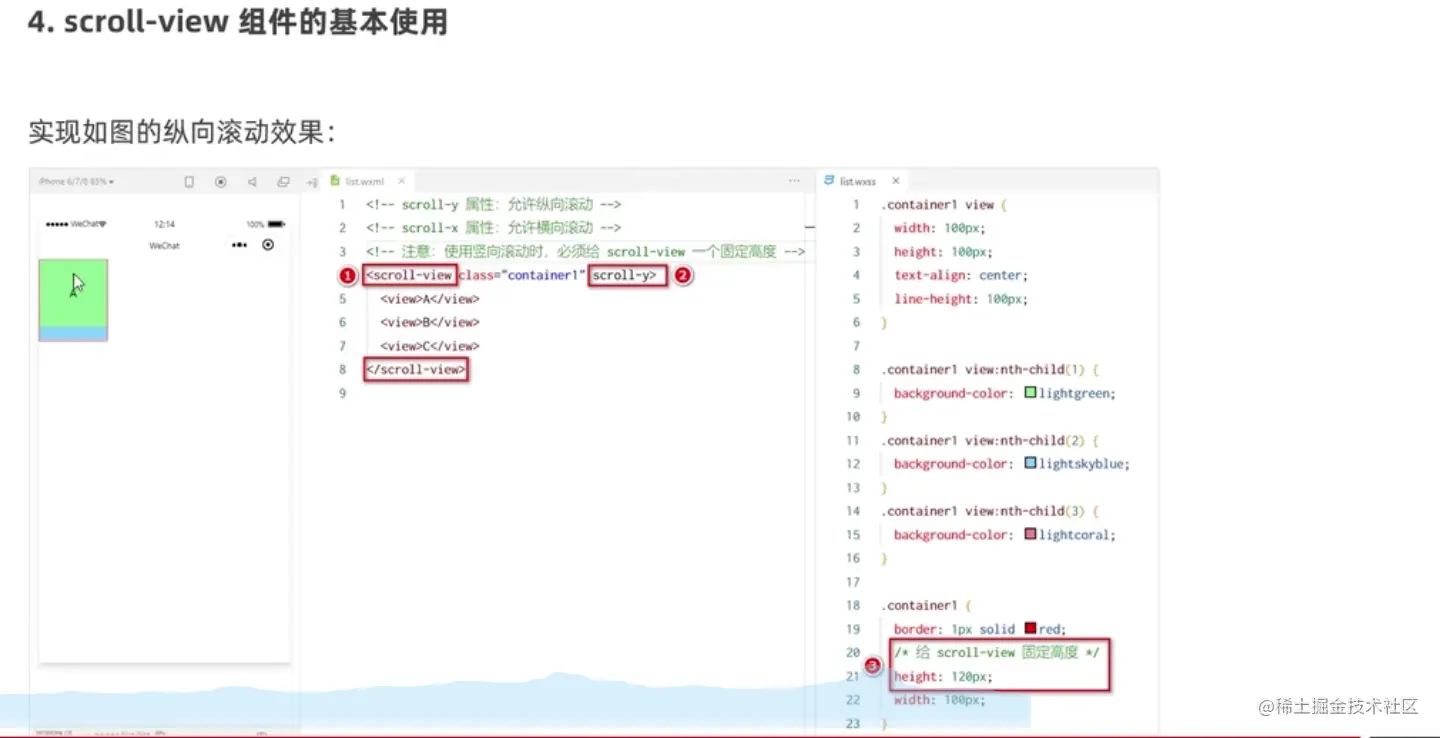Click the green view A block in simulator
Screen dimensions: 1440x738
pyautogui.click(x=73, y=293)
